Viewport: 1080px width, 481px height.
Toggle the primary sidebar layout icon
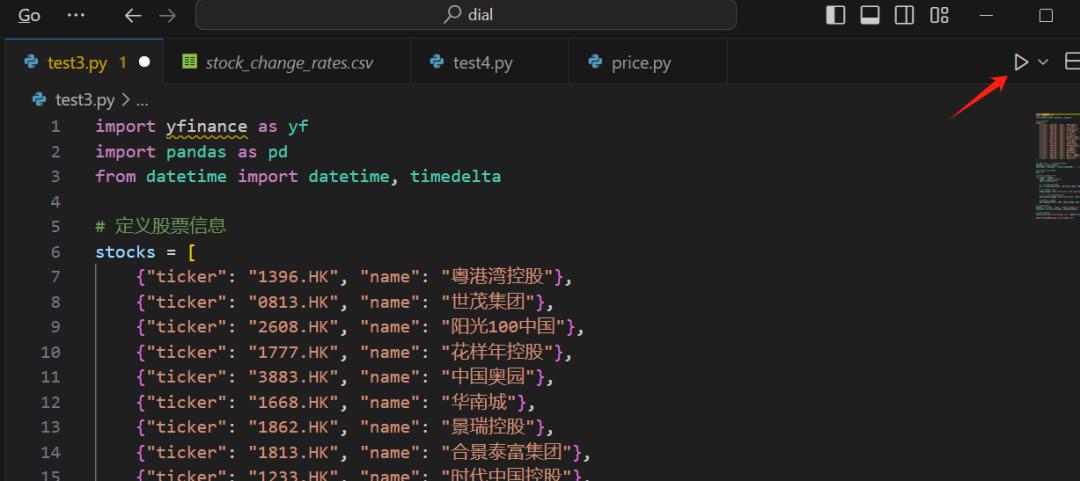836,15
